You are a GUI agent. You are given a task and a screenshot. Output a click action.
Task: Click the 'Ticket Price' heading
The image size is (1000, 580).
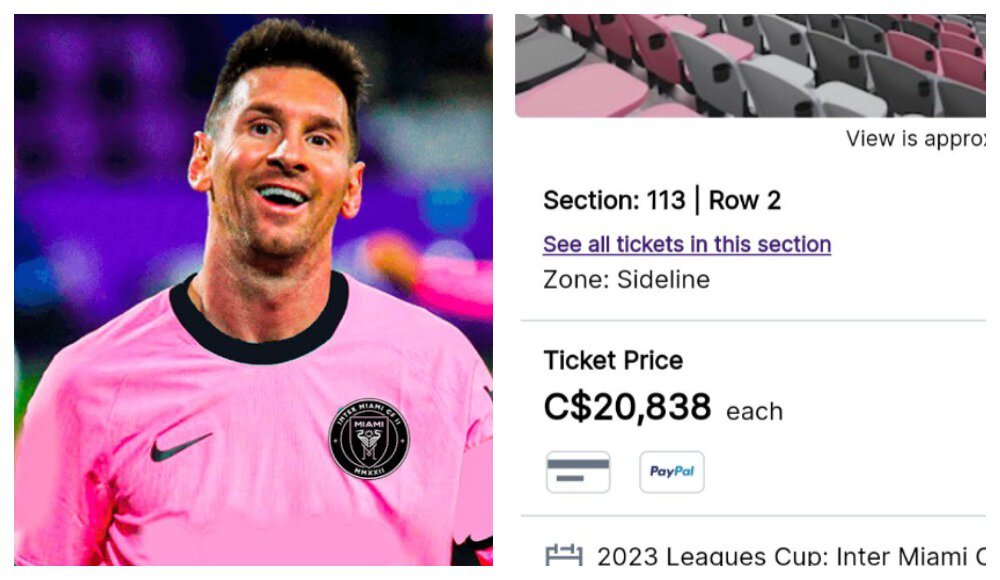point(613,360)
